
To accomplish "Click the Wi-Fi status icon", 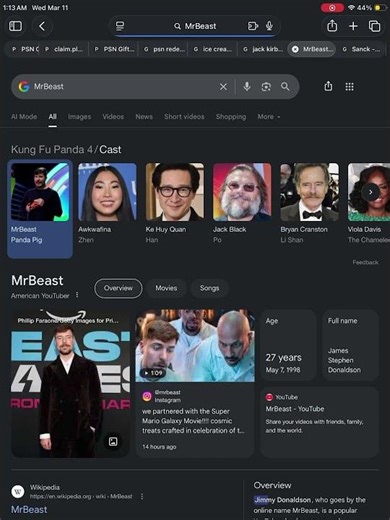I will (x=351, y=7).
